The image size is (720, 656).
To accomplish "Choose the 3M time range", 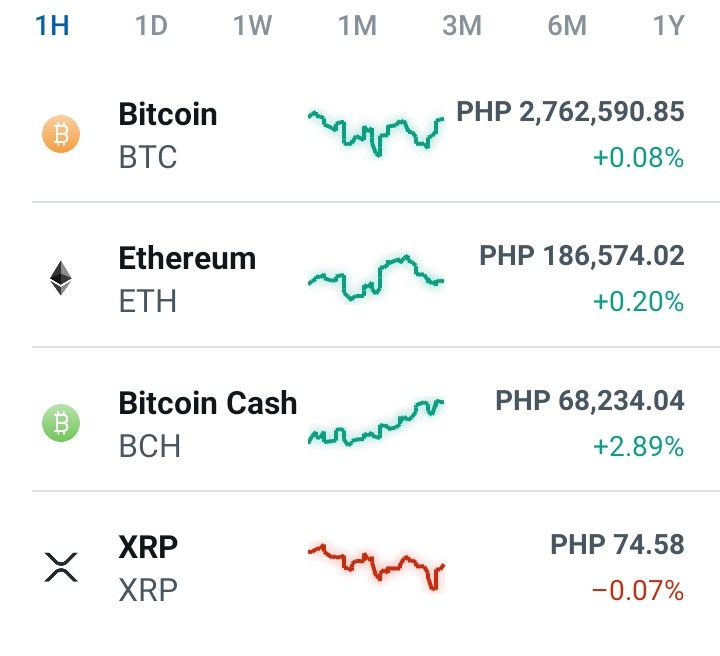I will point(462,25).
